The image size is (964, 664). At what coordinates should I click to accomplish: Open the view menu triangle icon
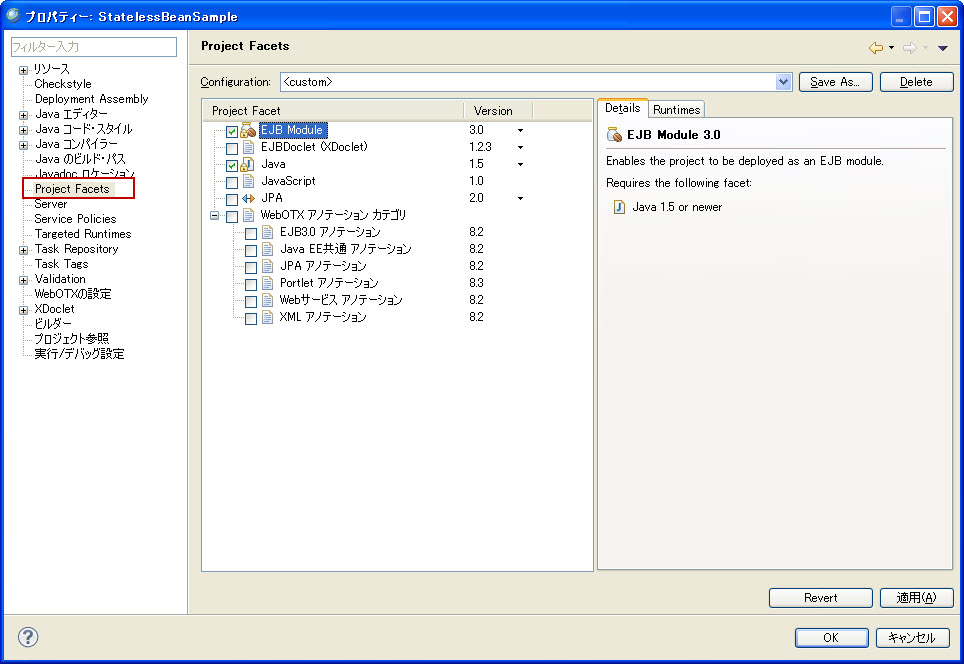click(x=942, y=47)
